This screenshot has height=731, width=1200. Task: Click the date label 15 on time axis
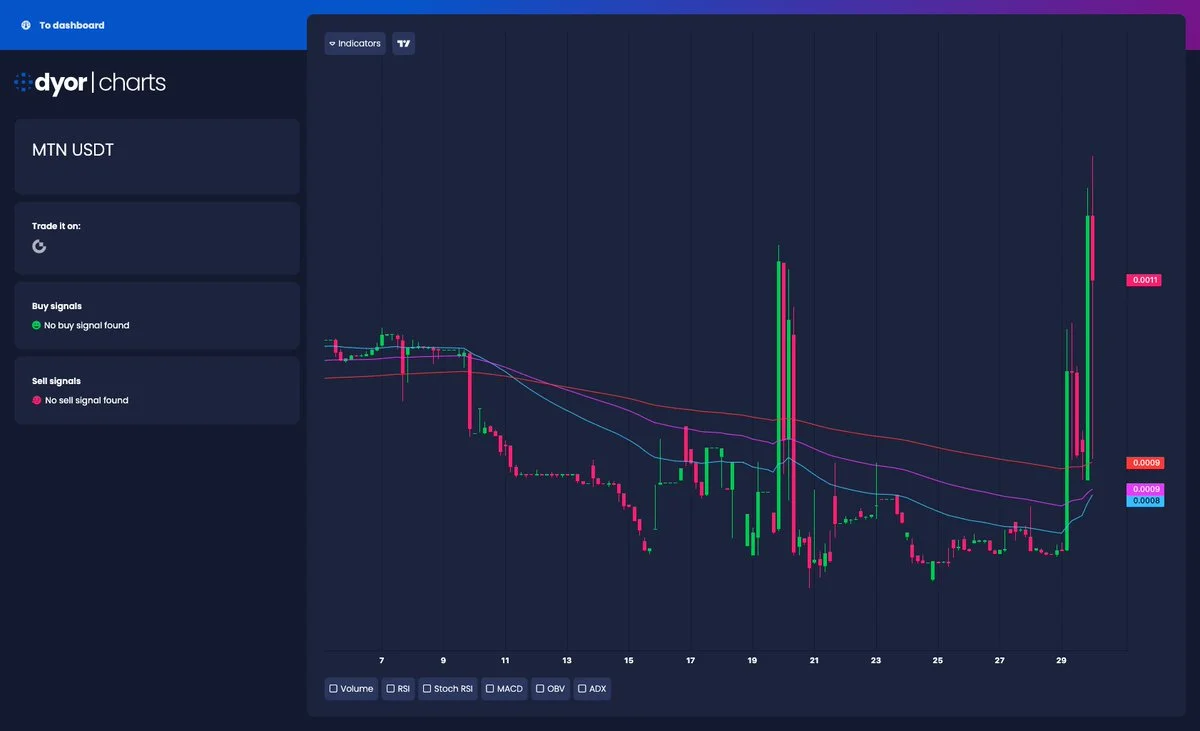point(629,661)
